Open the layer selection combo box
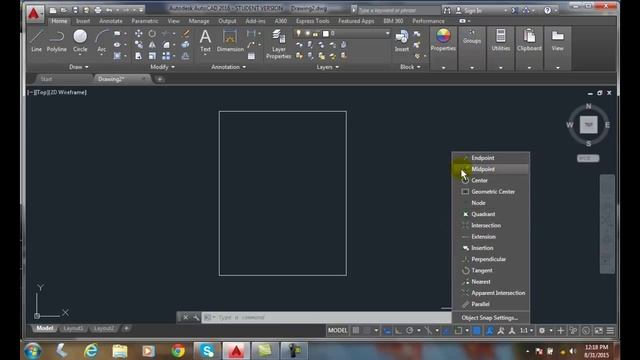 [x=342, y=33]
